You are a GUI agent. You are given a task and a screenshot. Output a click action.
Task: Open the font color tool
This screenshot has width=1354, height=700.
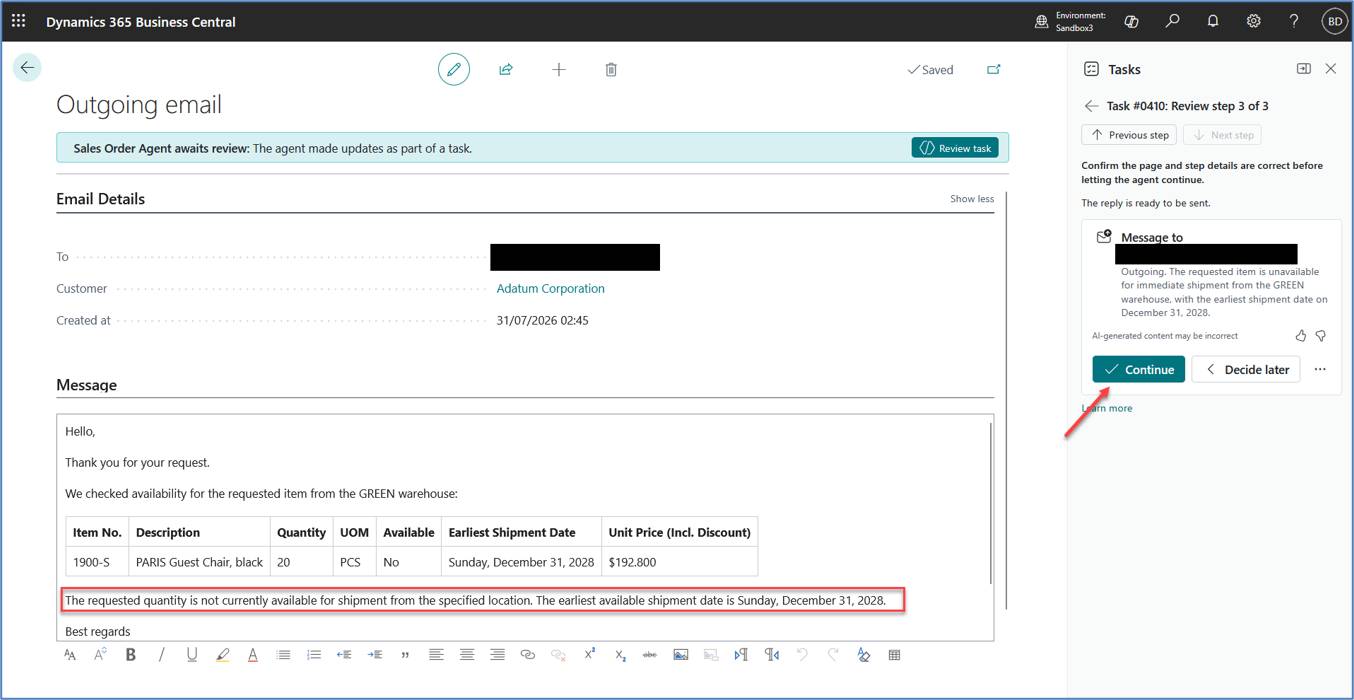[253, 655]
